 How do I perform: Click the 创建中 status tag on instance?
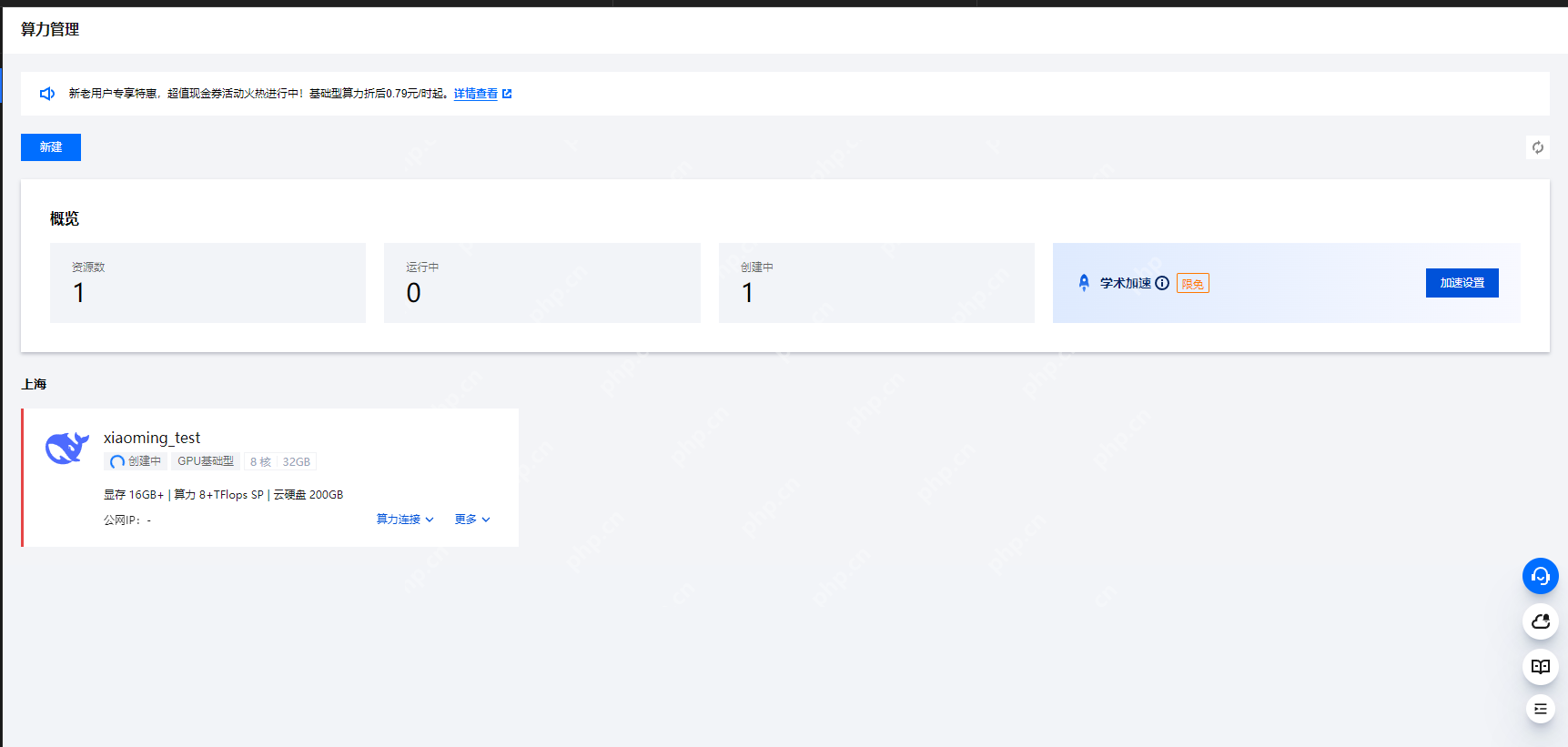coord(136,461)
